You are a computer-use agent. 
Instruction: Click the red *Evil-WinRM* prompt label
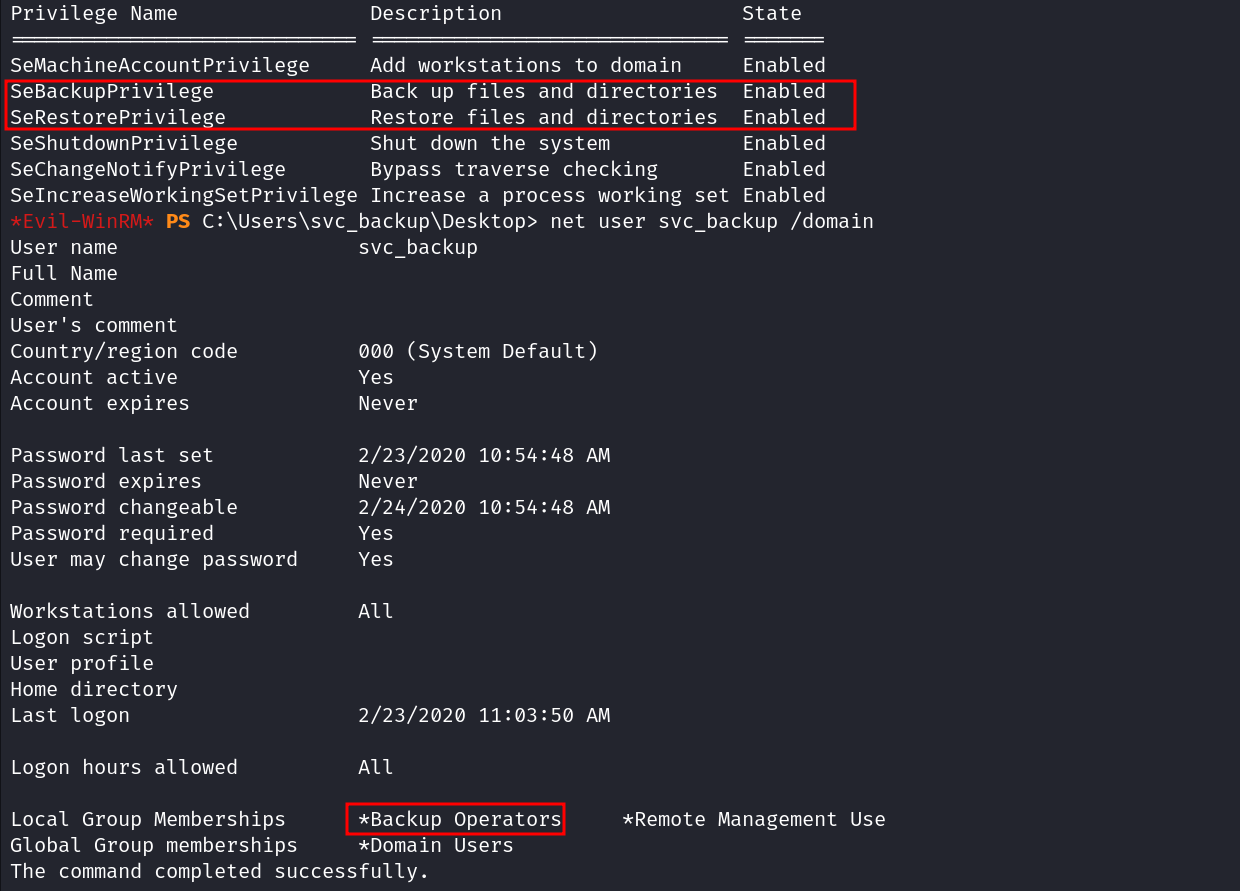(x=82, y=221)
